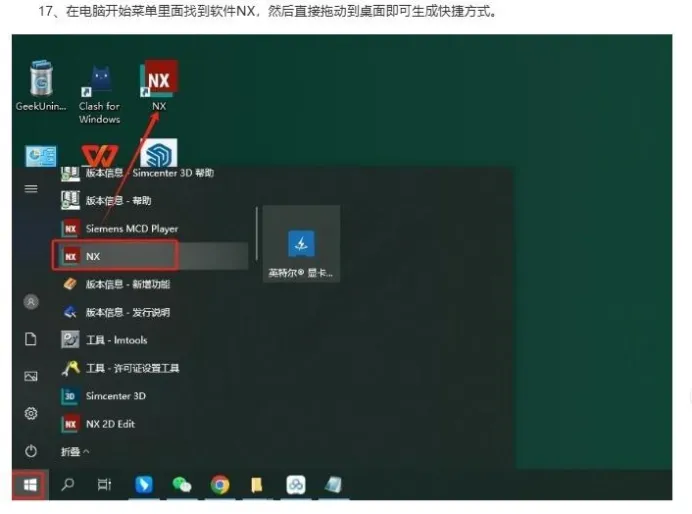Viewport: 692px width, 514px height.
Task: Open Settings gear in Start sidebar
Action: (x=31, y=413)
